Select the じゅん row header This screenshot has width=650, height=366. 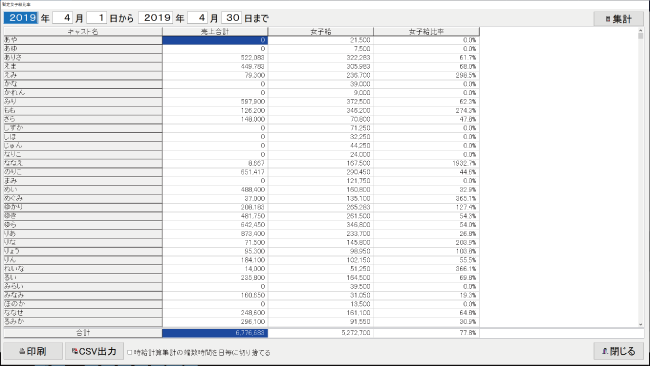pyautogui.click(x=83, y=145)
